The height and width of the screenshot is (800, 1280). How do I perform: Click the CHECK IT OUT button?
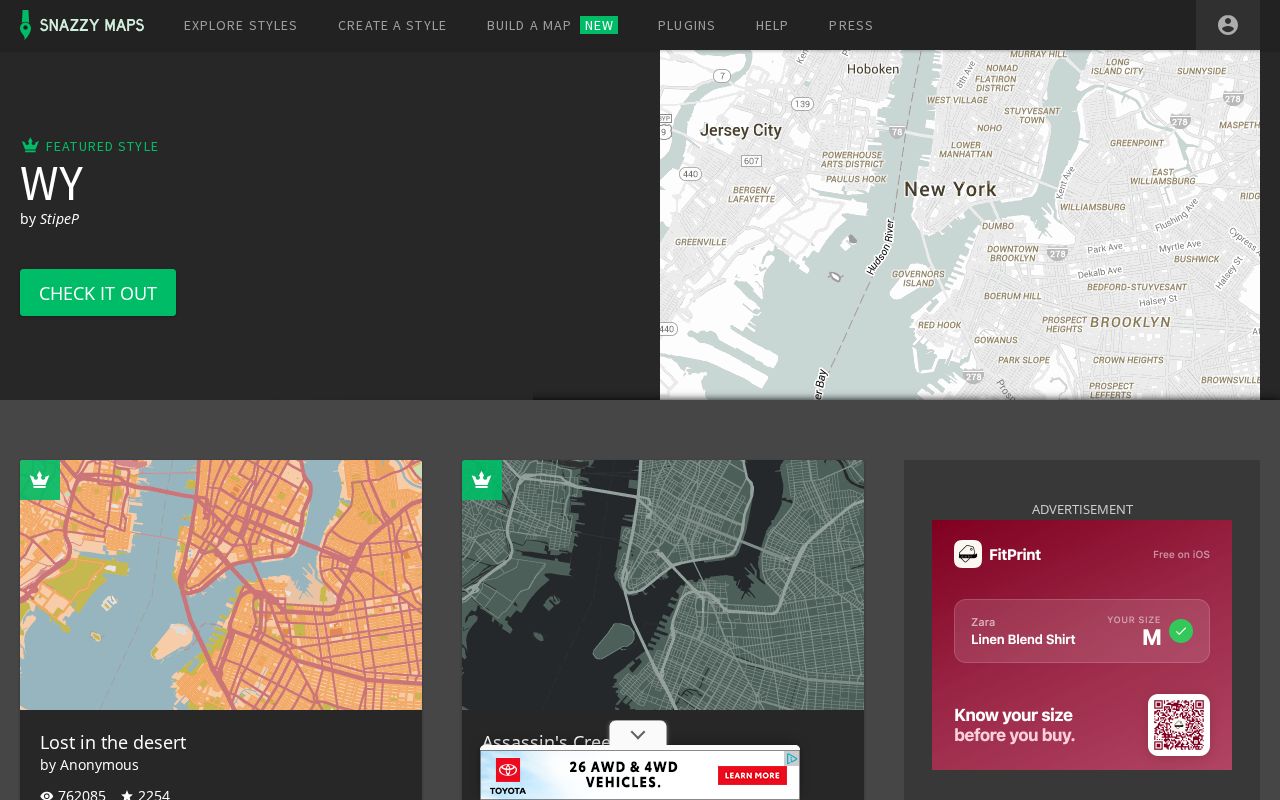pyautogui.click(x=98, y=292)
